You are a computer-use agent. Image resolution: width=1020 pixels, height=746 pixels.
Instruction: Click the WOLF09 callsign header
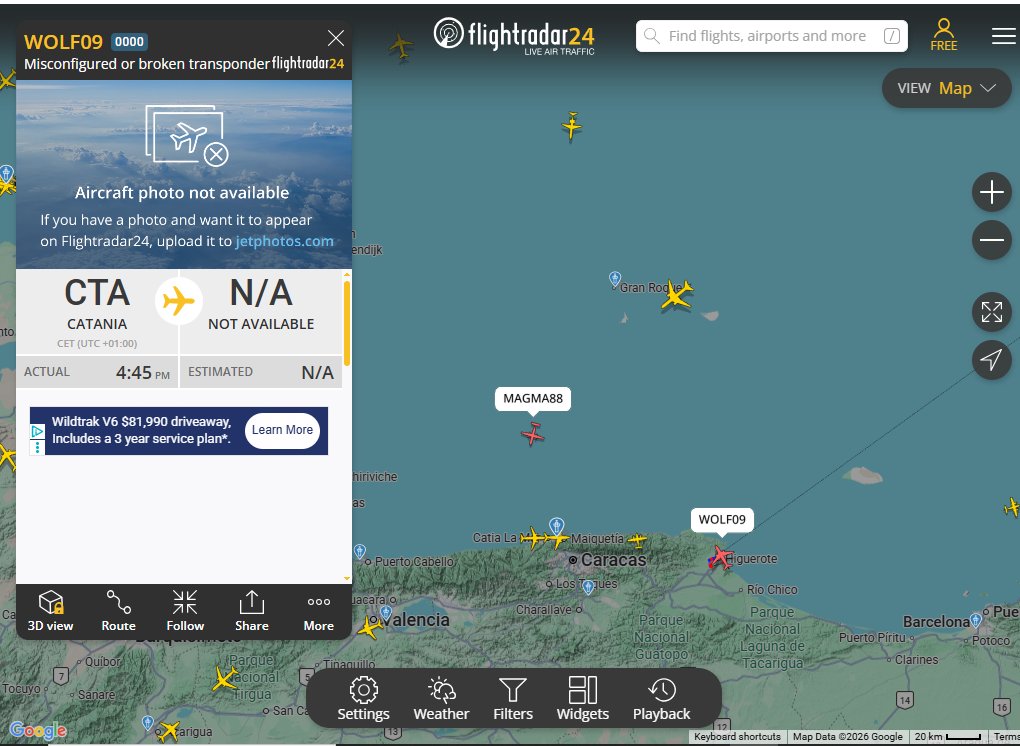point(63,42)
